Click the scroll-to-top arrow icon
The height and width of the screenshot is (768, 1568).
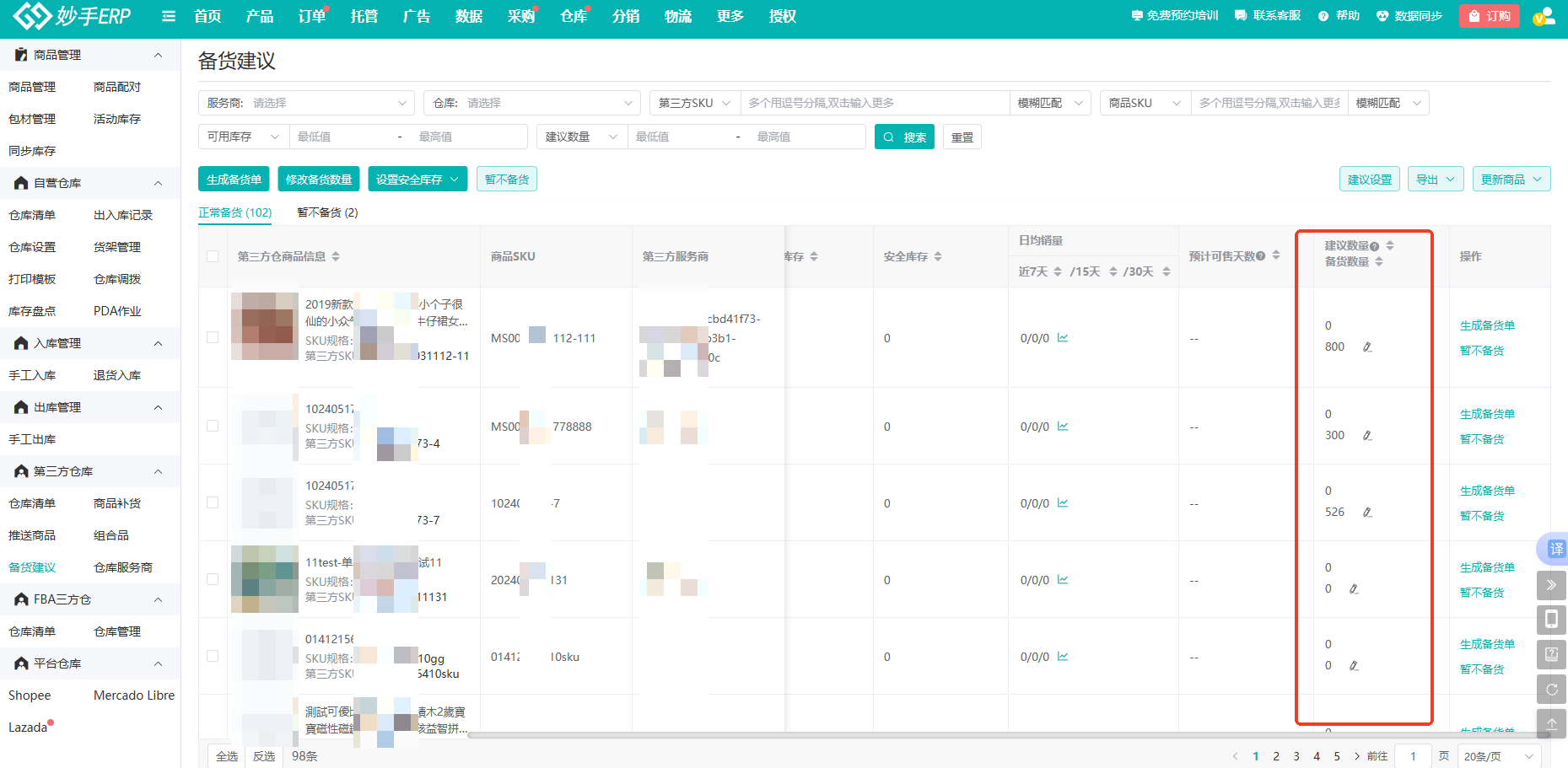(1551, 723)
